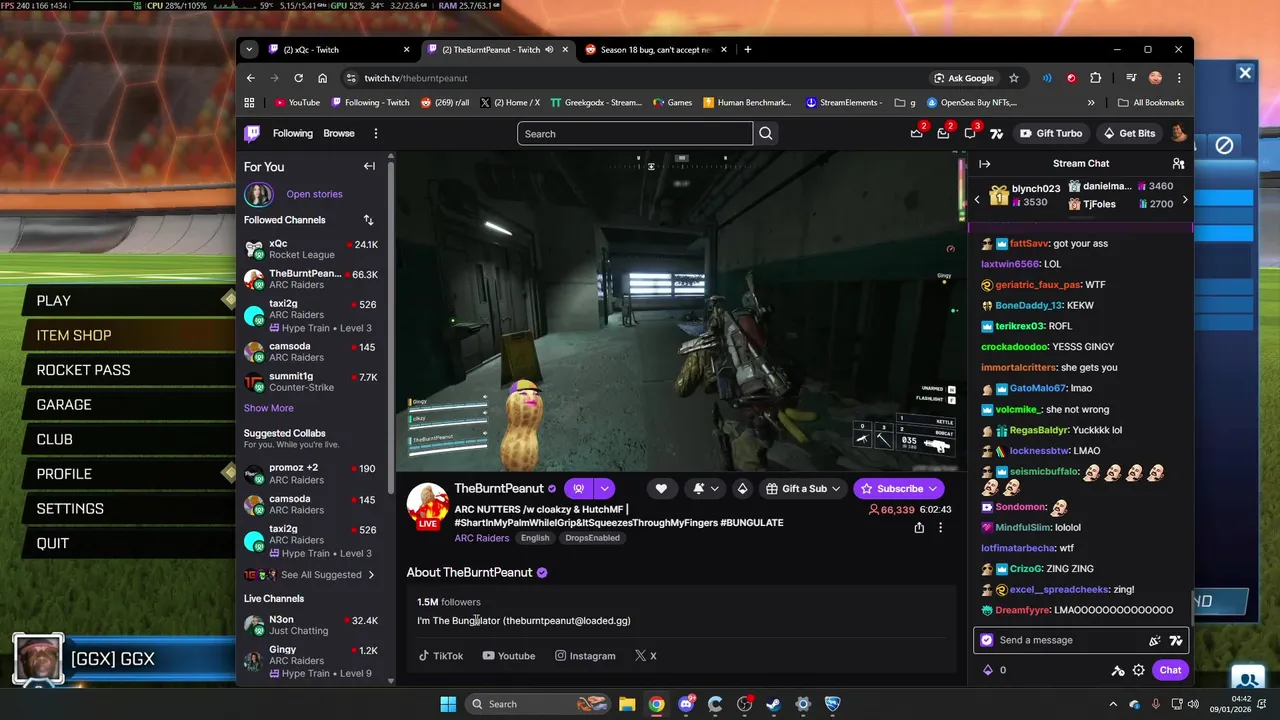Open TheBurntPeanut's TikTok link
Viewport: 1280px width, 720px height.
click(441, 656)
